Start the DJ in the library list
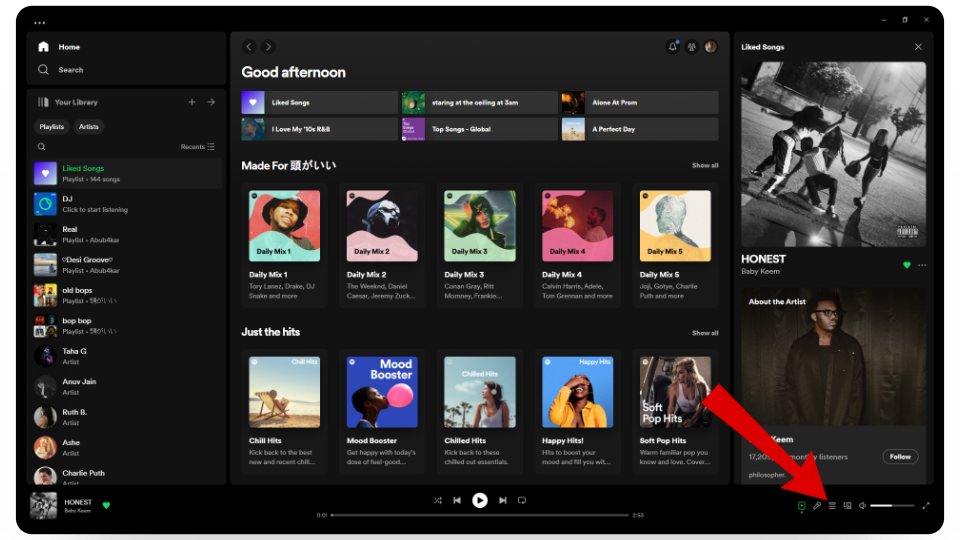This screenshot has height=540, width=960. point(127,204)
